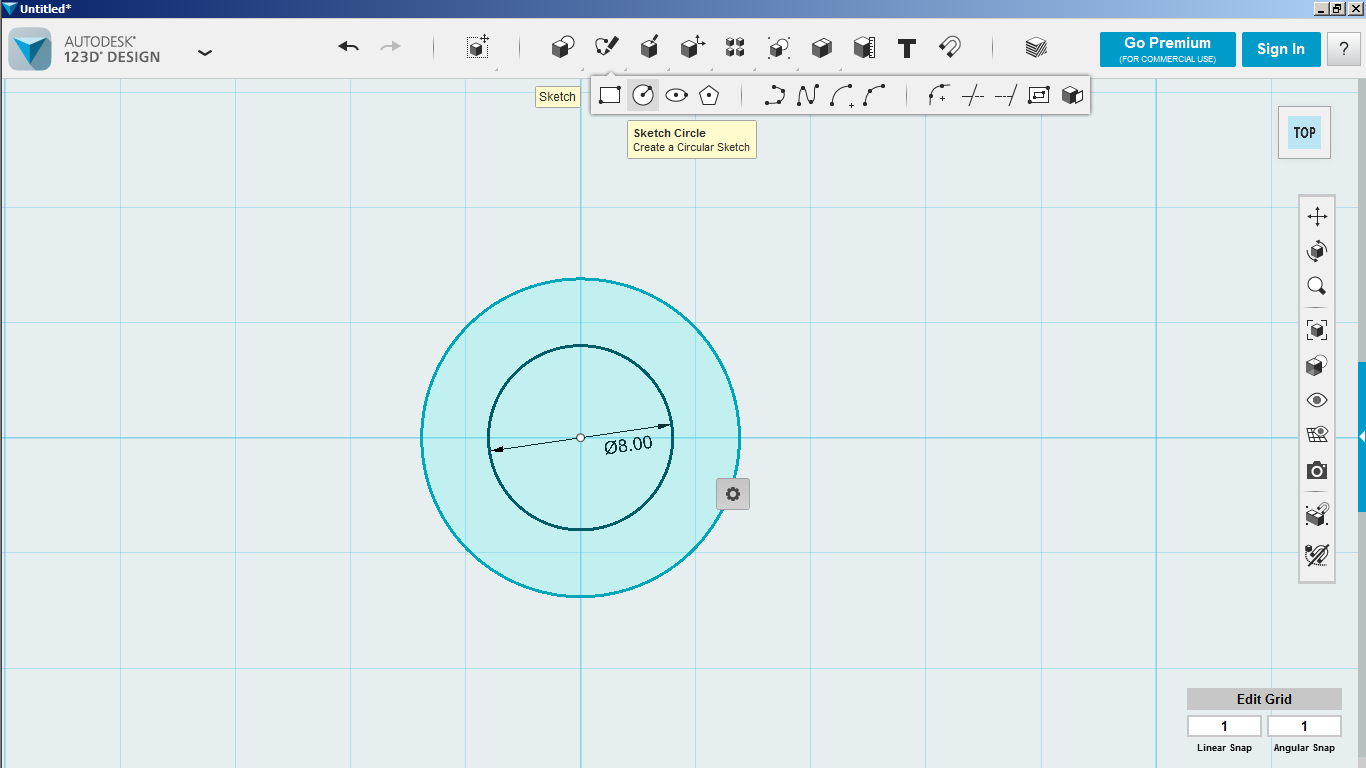Open the sketch gear settings button
The image size is (1366, 768).
pyautogui.click(x=733, y=494)
